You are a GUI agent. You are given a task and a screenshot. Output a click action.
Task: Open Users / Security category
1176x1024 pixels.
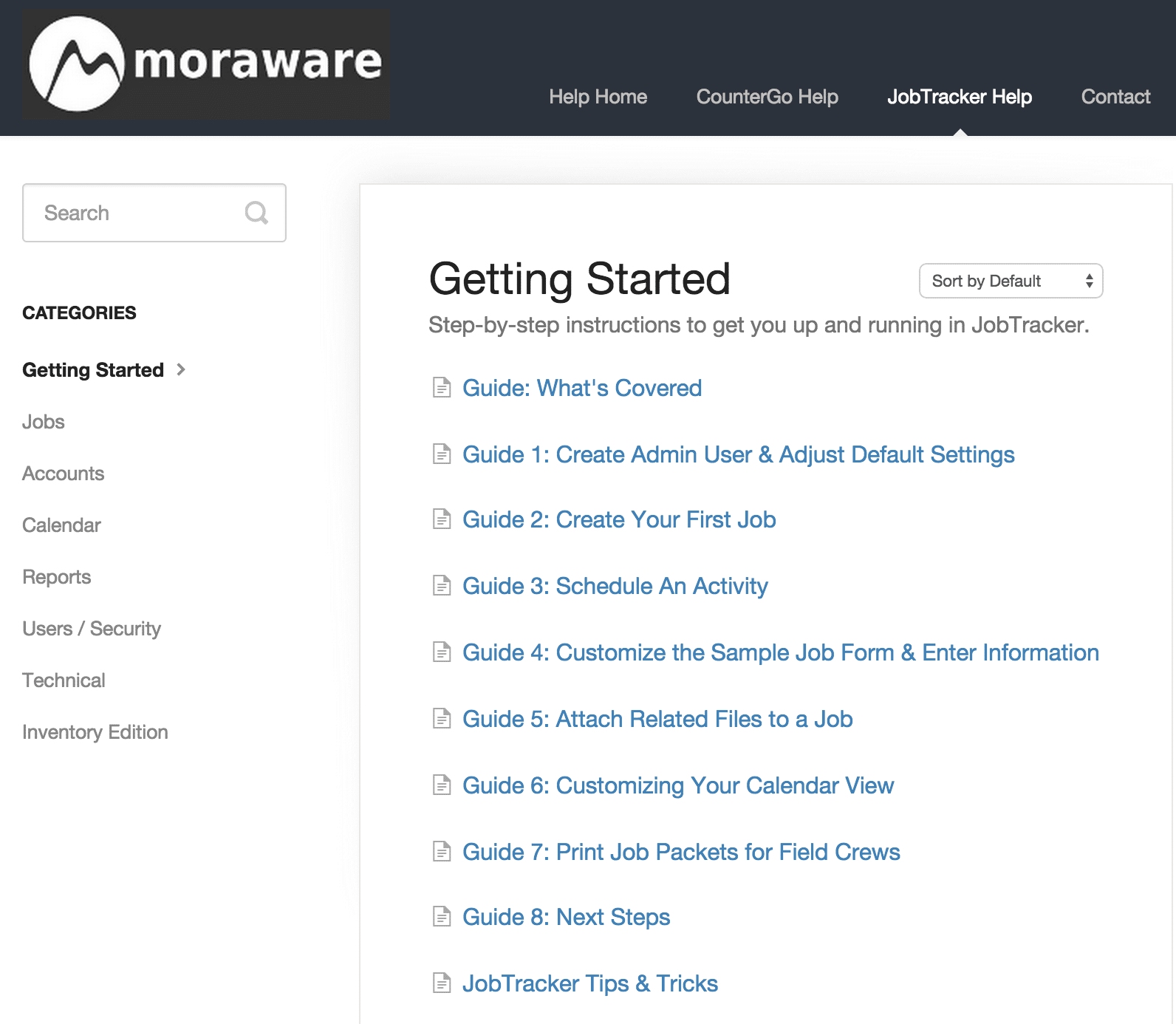[x=92, y=629]
